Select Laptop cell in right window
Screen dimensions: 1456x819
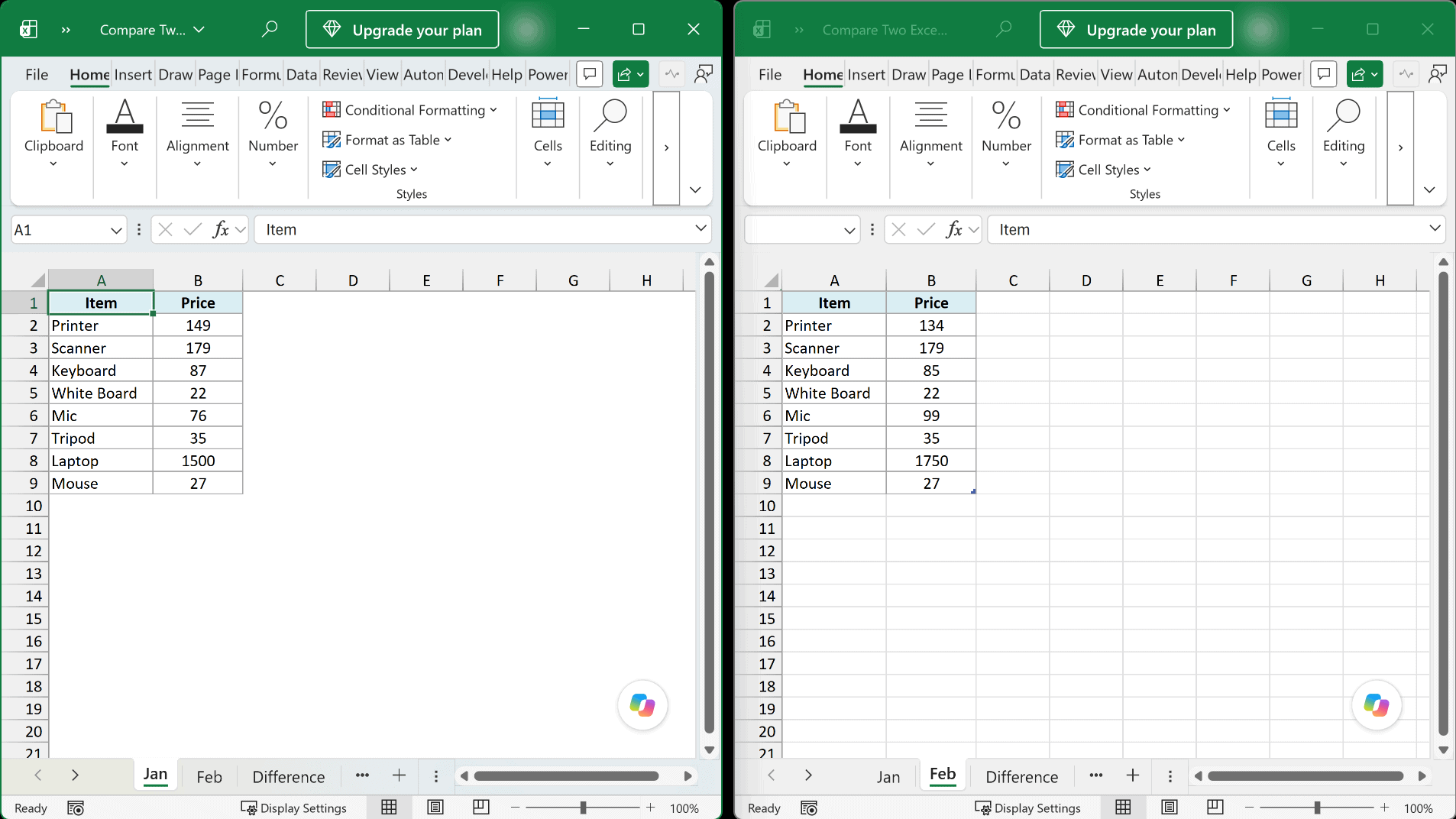click(x=834, y=461)
